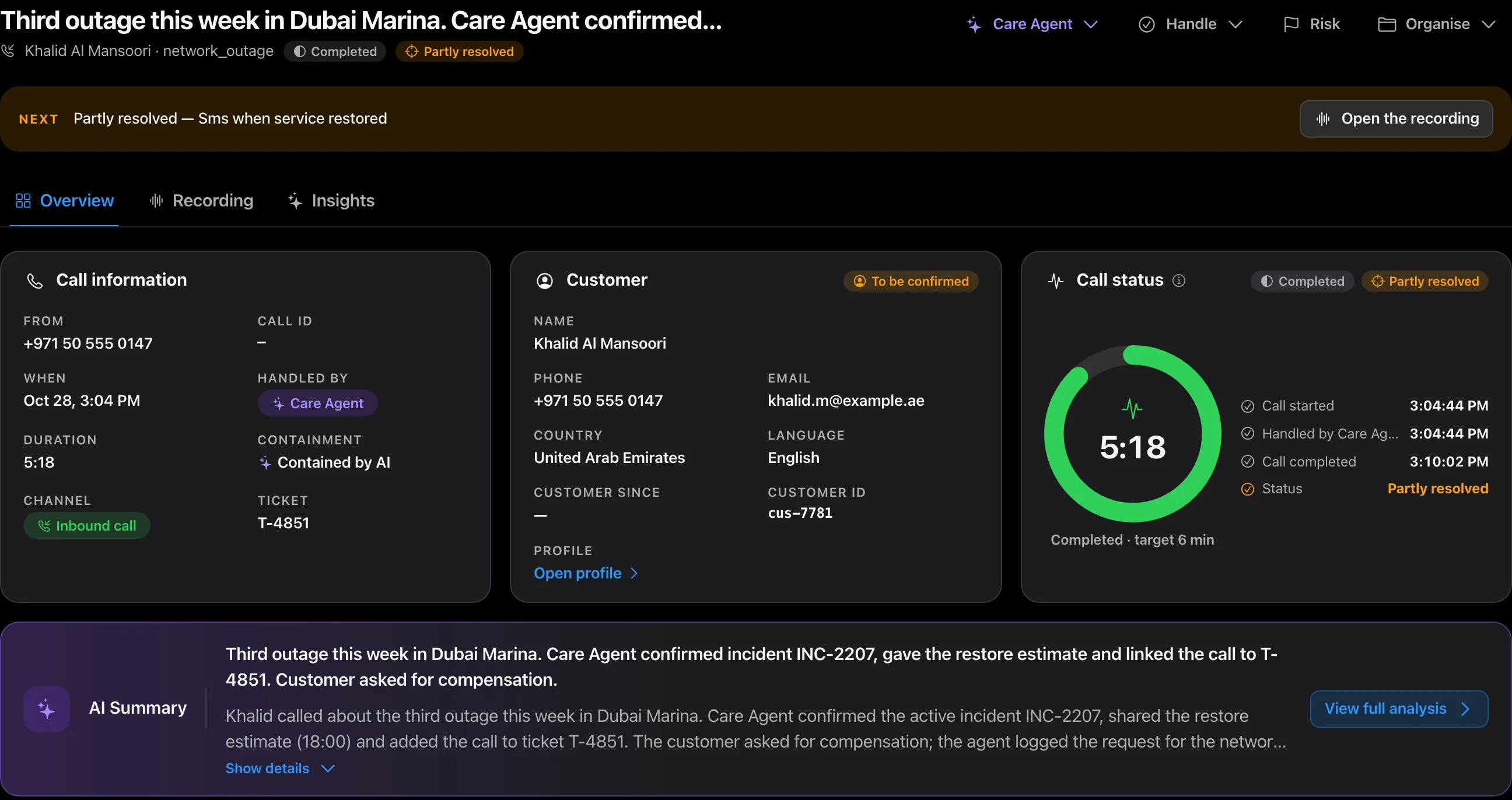Screen dimensions: 1512x800
Task: Click the AI Summary sparkle icon
Action: click(46, 708)
